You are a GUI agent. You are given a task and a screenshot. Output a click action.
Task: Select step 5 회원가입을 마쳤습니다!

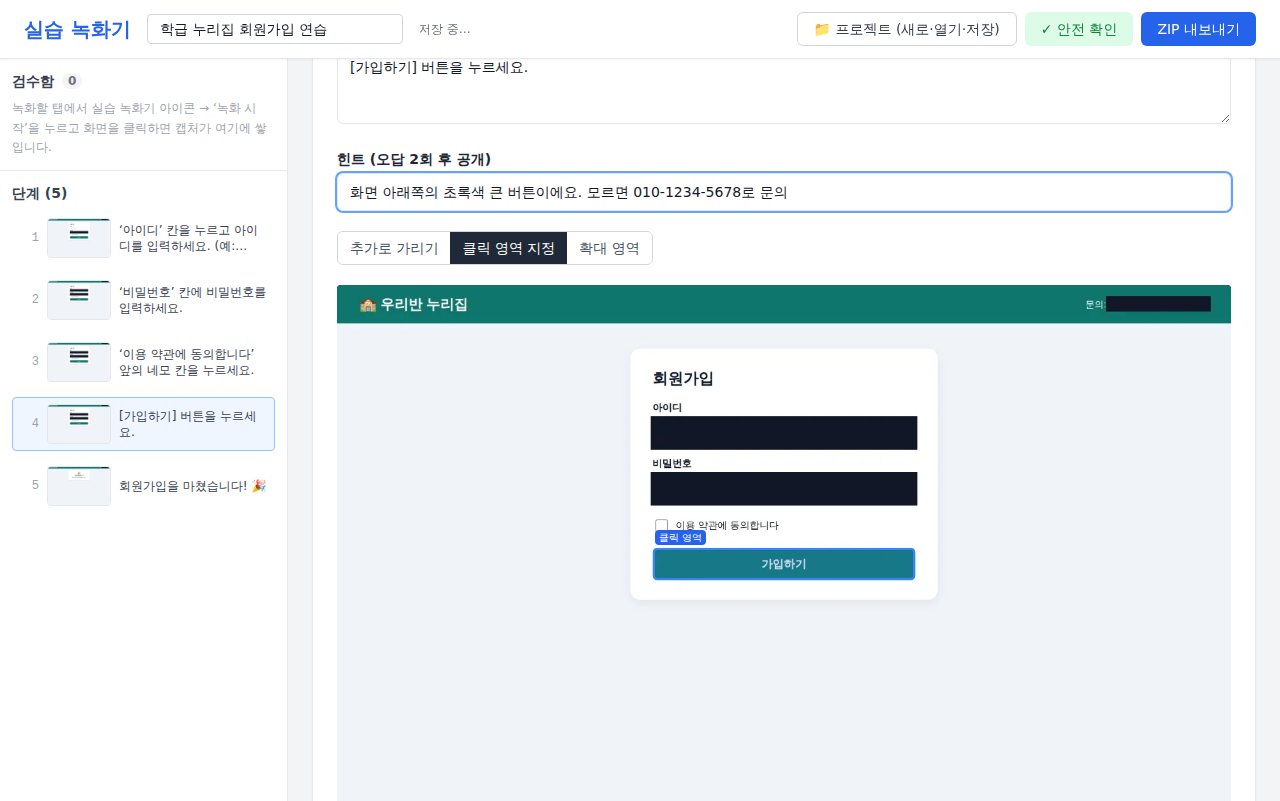(143, 486)
